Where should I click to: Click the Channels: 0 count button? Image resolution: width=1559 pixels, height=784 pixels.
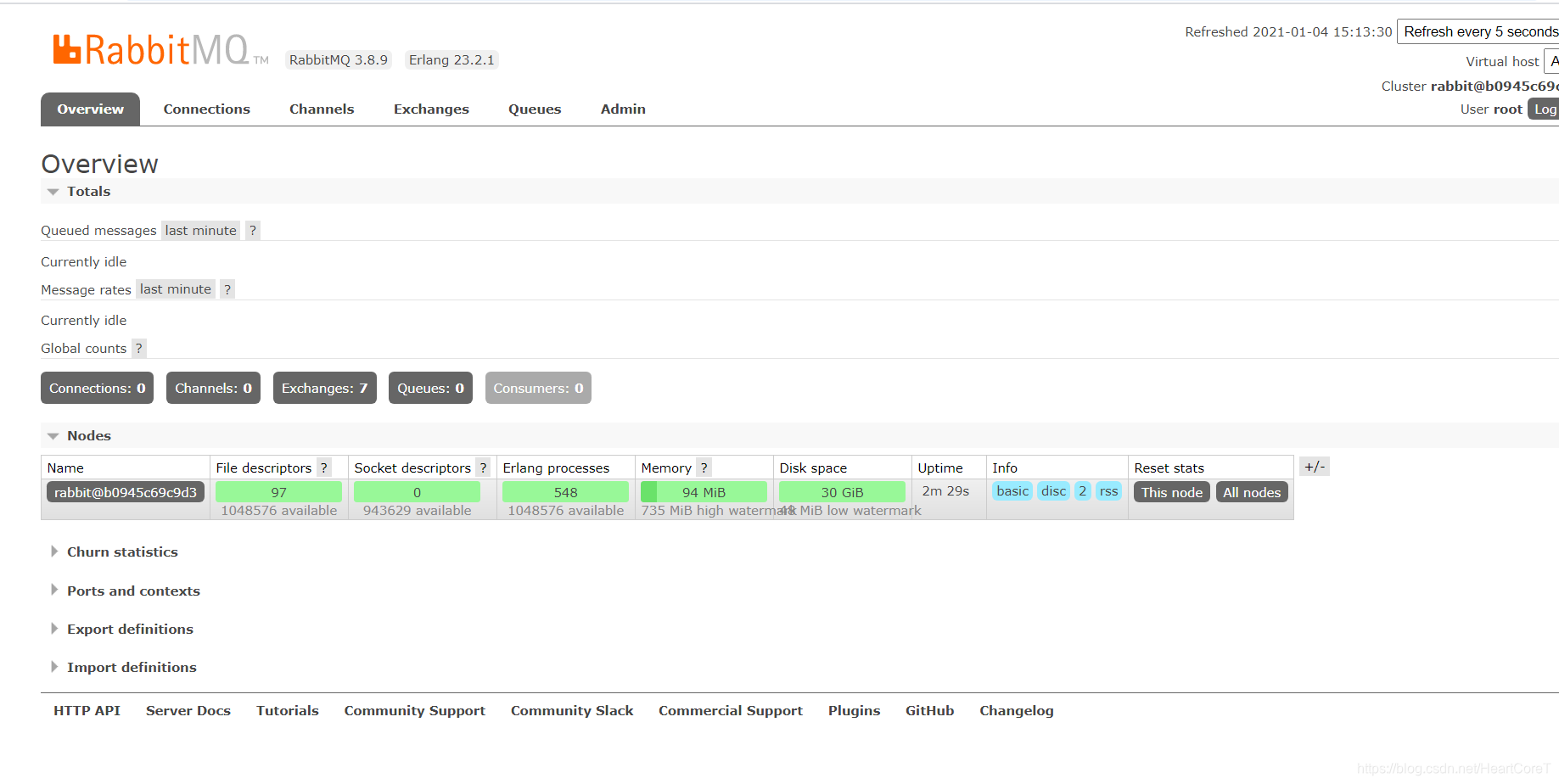click(213, 388)
